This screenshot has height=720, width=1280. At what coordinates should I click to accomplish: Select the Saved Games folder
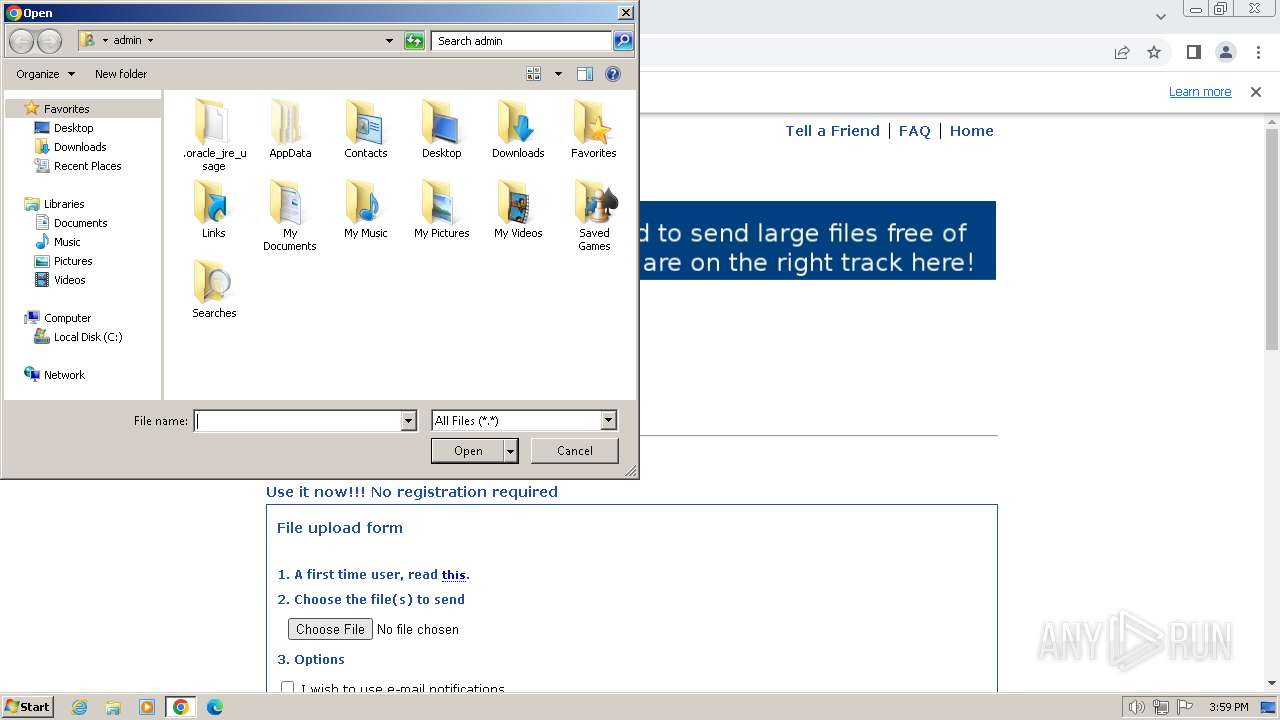tap(594, 214)
